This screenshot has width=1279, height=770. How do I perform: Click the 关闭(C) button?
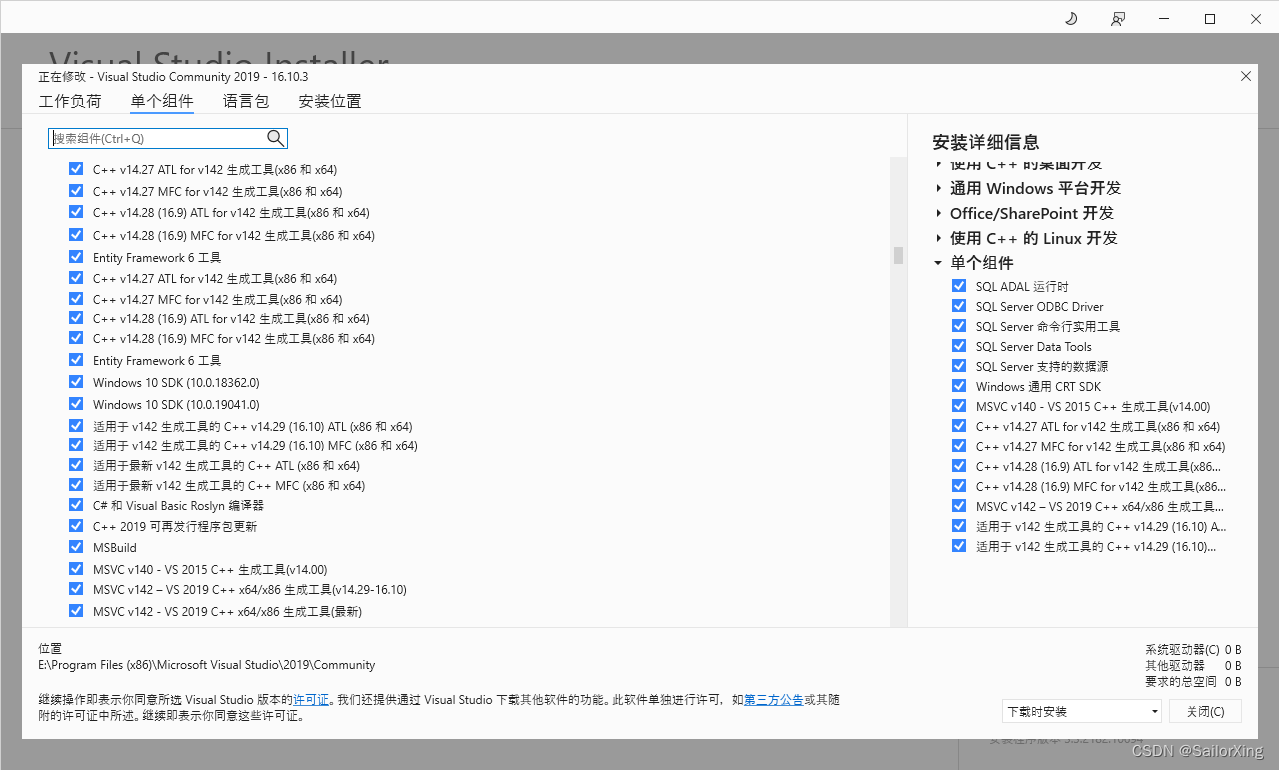1205,710
